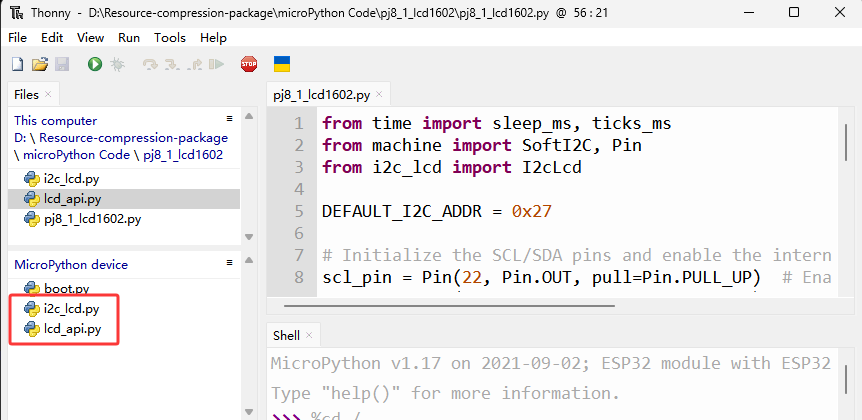Click the Ukraine flag toolbar icon
Screen dimensions: 862x420
click(282, 64)
